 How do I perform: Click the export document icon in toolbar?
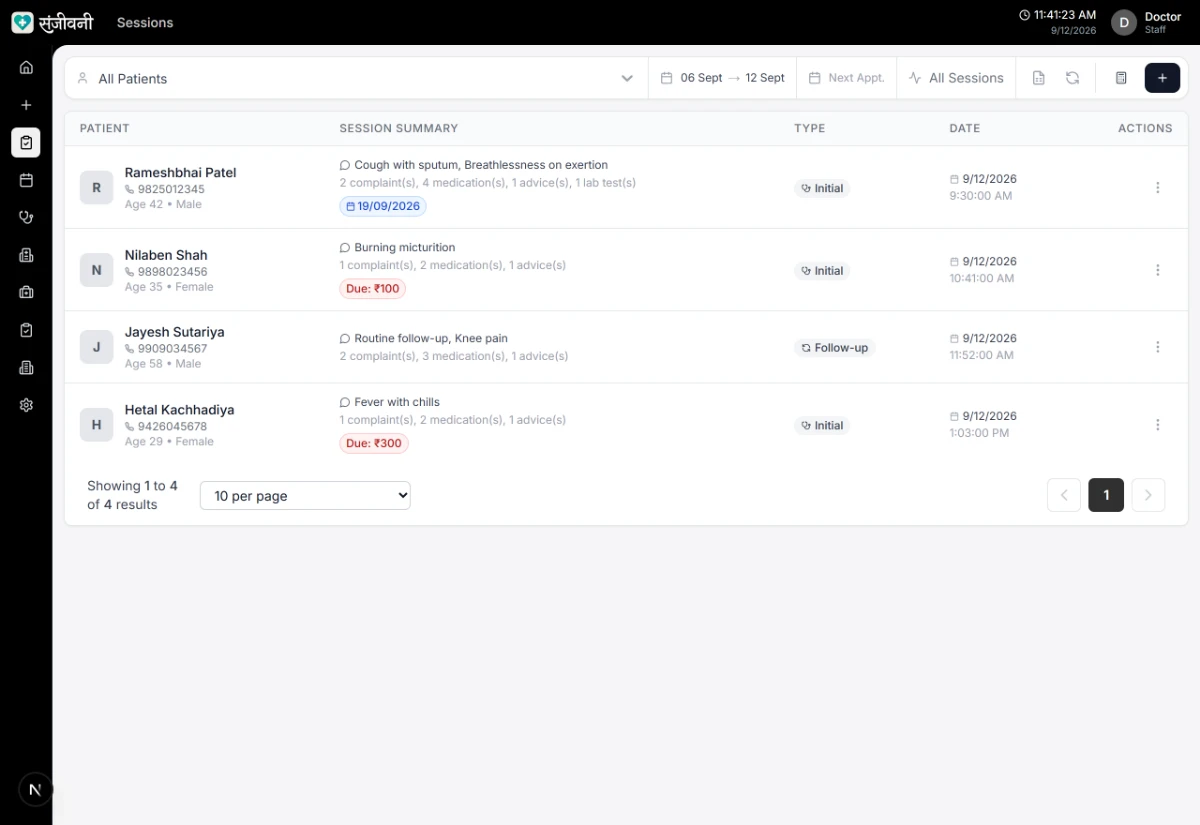(1038, 78)
